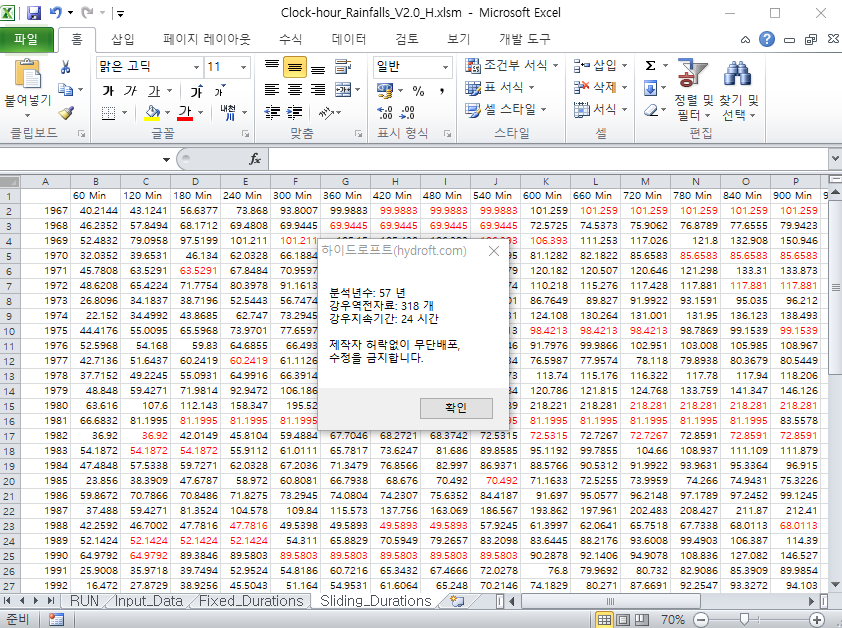The image size is (842, 628).
Task: Open Cell Styles dropdown
Action: pyautogui.click(x=506, y=110)
